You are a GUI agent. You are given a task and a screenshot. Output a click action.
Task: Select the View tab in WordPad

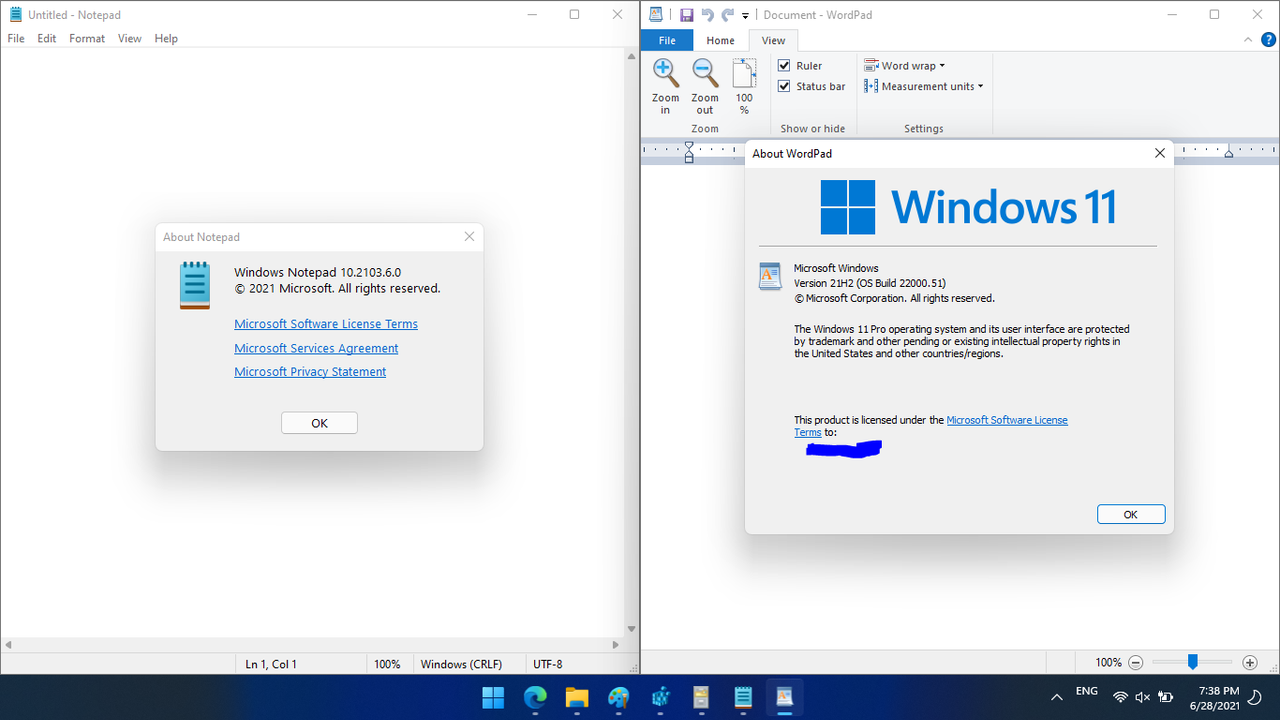(x=774, y=40)
